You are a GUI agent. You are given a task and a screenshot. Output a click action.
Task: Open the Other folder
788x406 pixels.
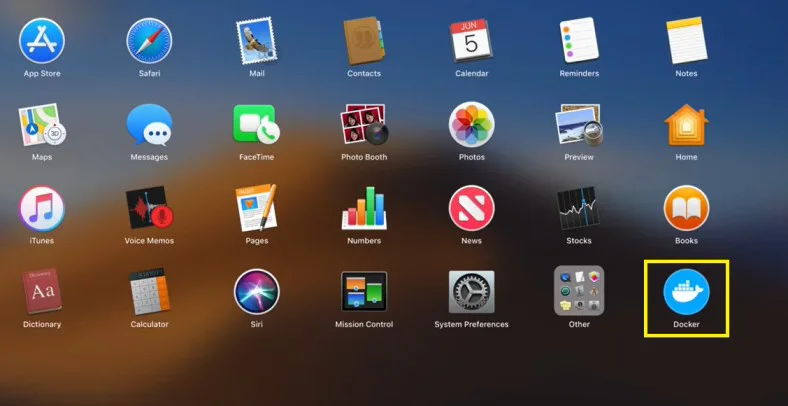click(x=579, y=290)
